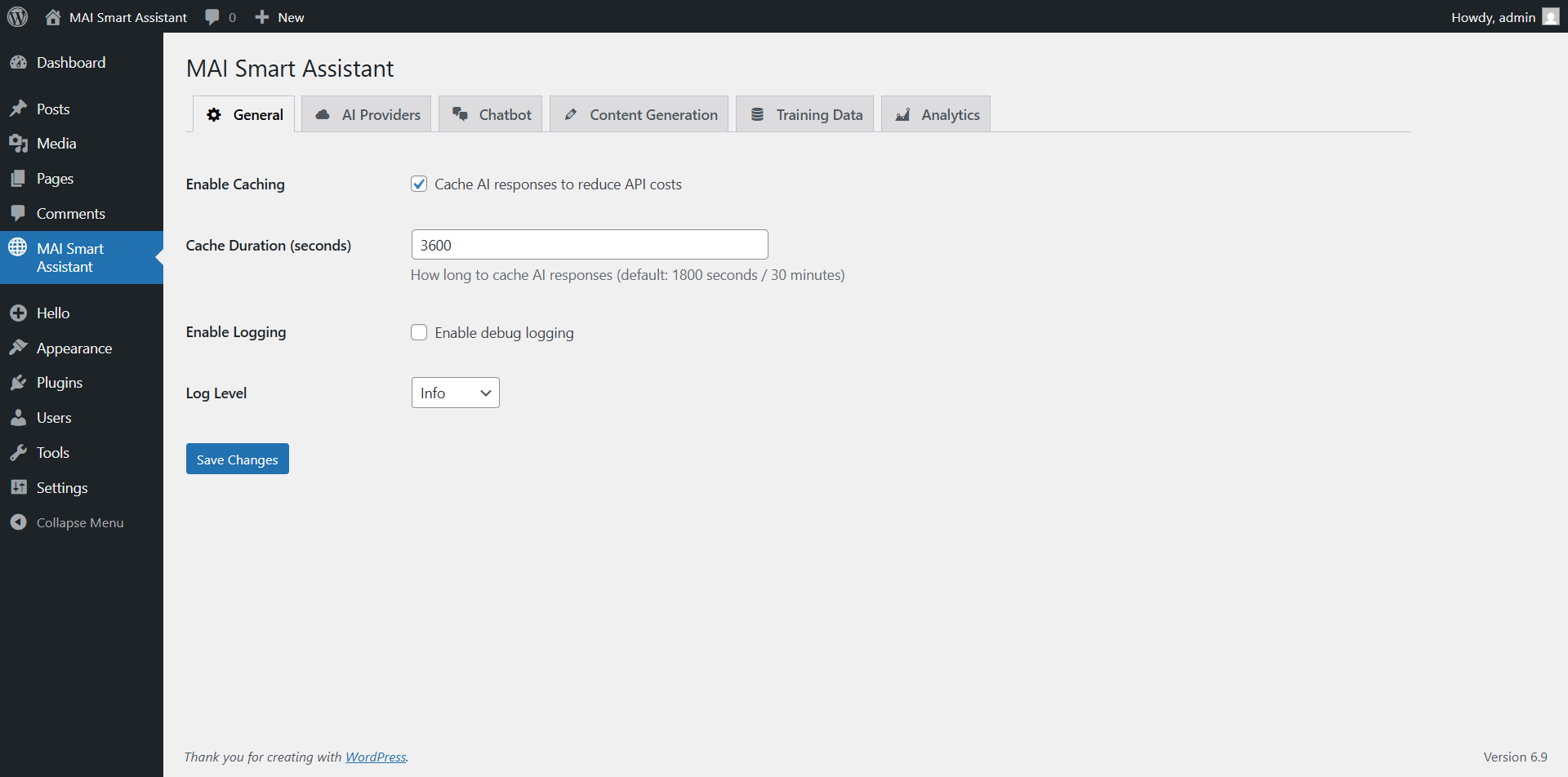The height and width of the screenshot is (777, 1568).
Task: Click the MAI Smart Assistant site name
Action: pyautogui.click(x=128, y=17)
